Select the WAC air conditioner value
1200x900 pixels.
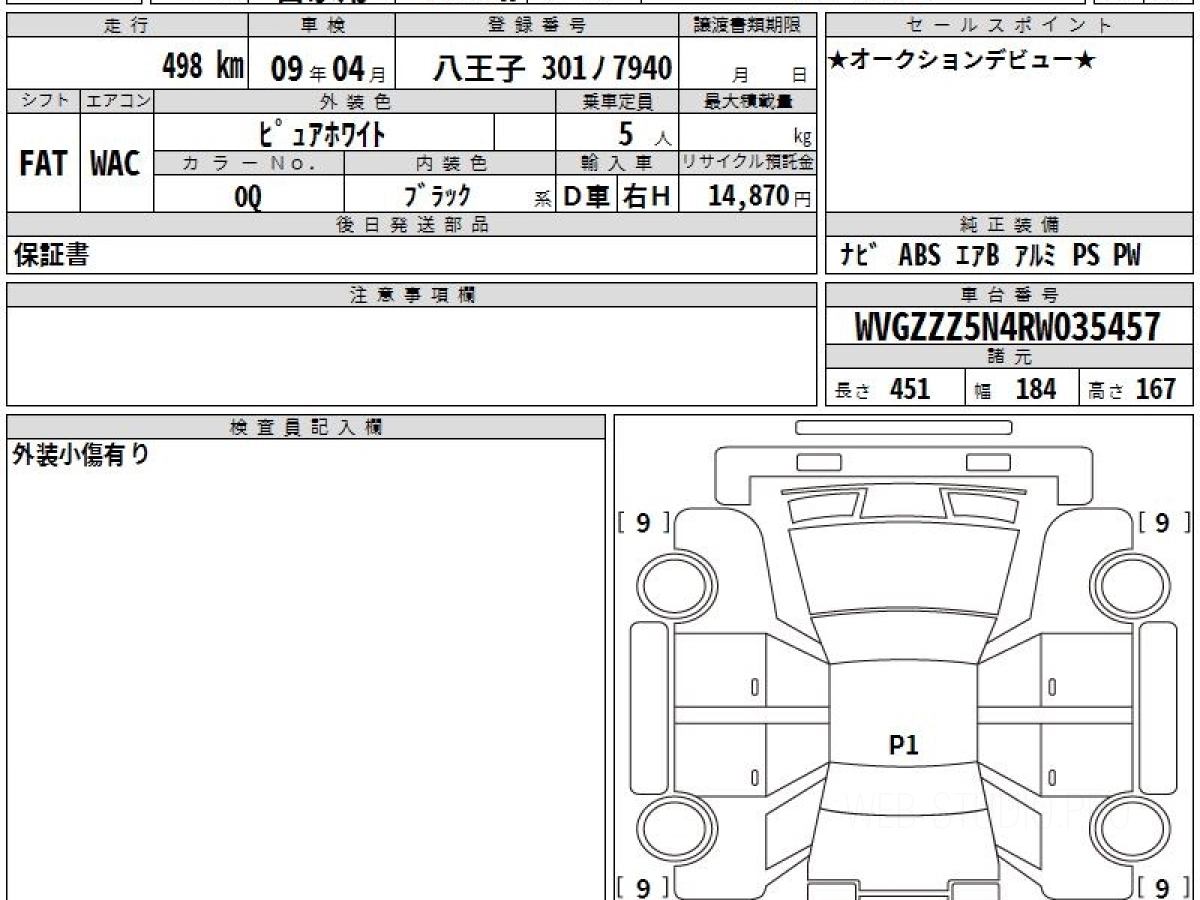116,164
